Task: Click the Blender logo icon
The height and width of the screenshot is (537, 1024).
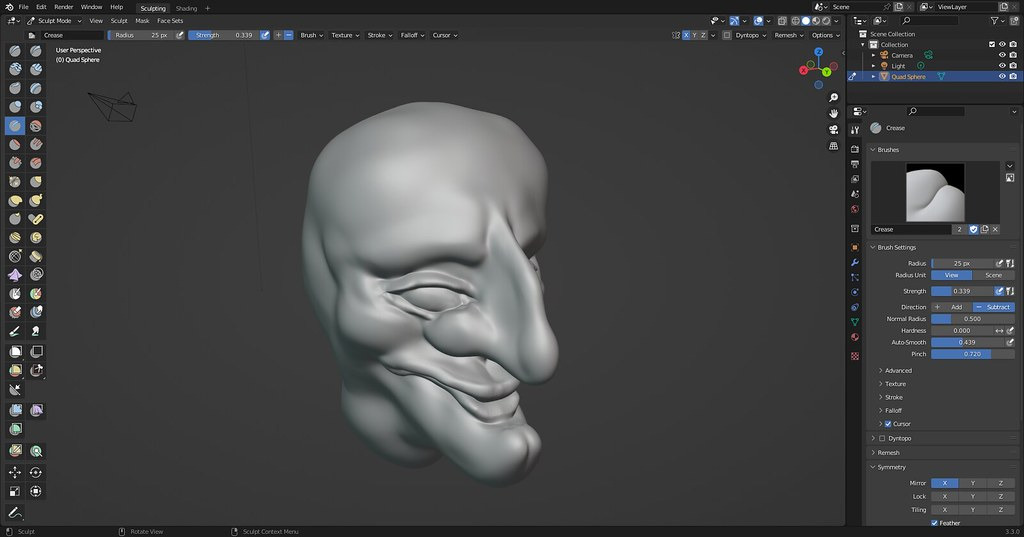Action: 7,7
